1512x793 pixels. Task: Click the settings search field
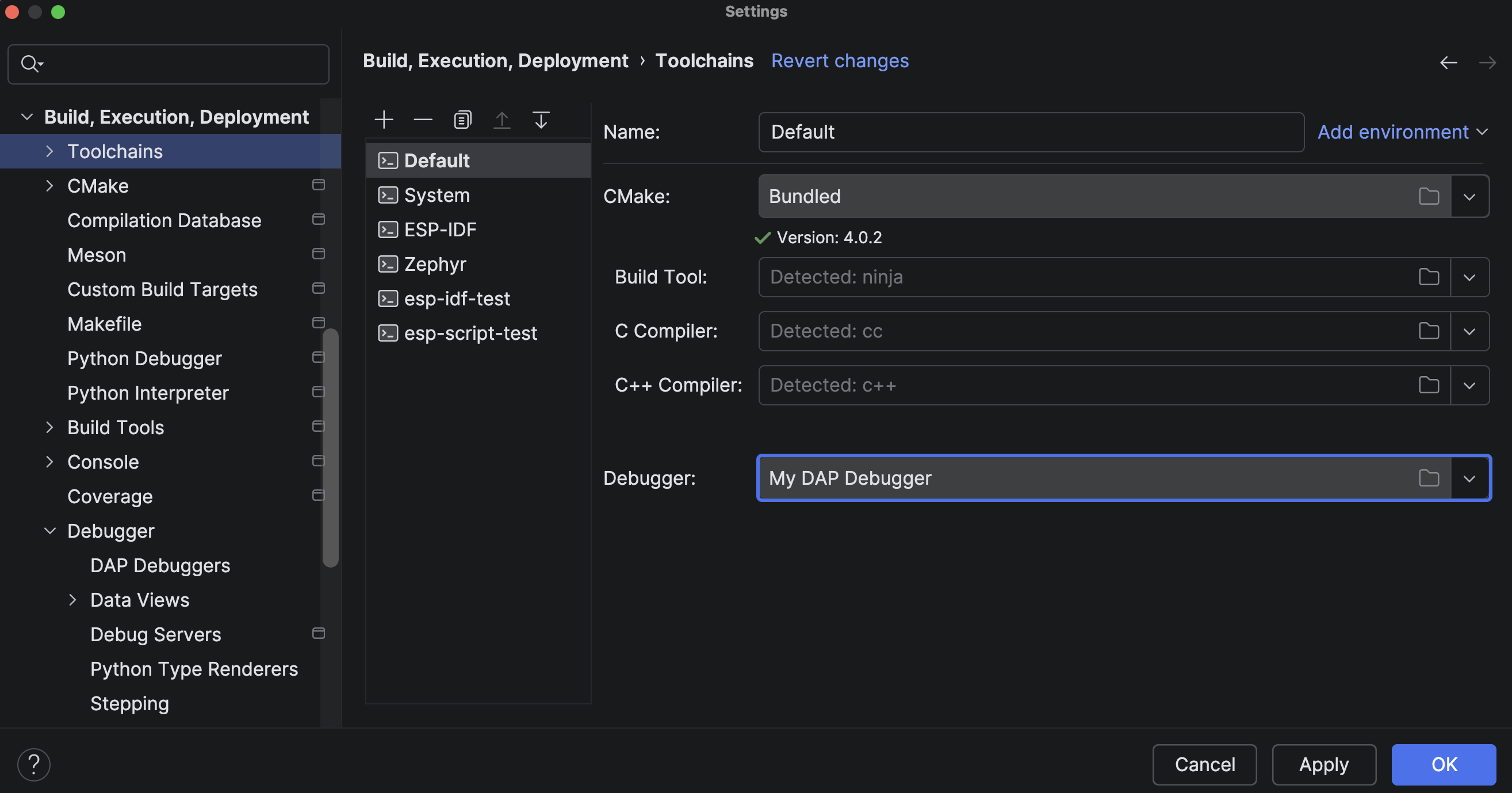[176, 63]
